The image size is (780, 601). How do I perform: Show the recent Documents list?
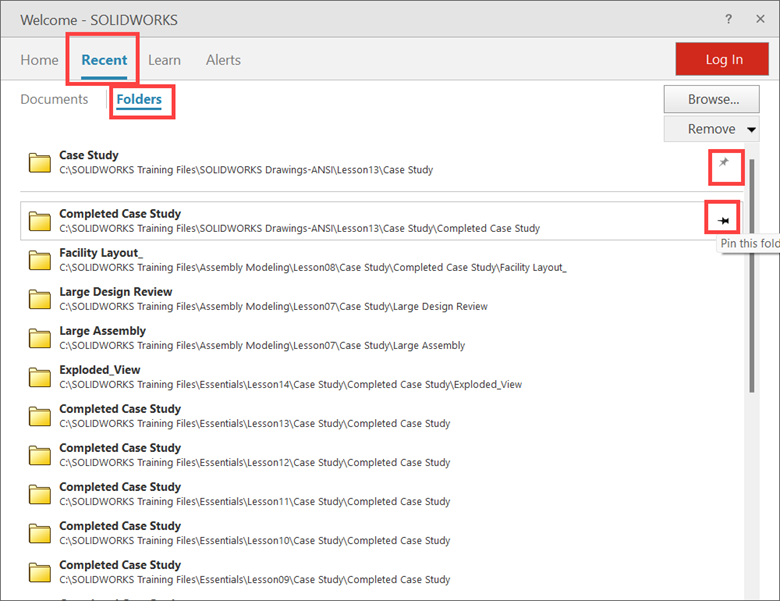click(54, 100)
